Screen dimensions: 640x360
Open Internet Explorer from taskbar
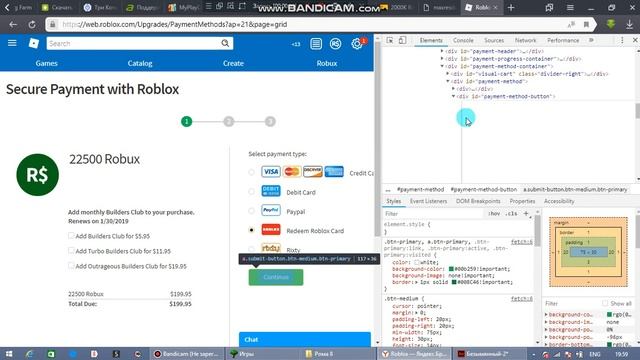tap(29, 354)
